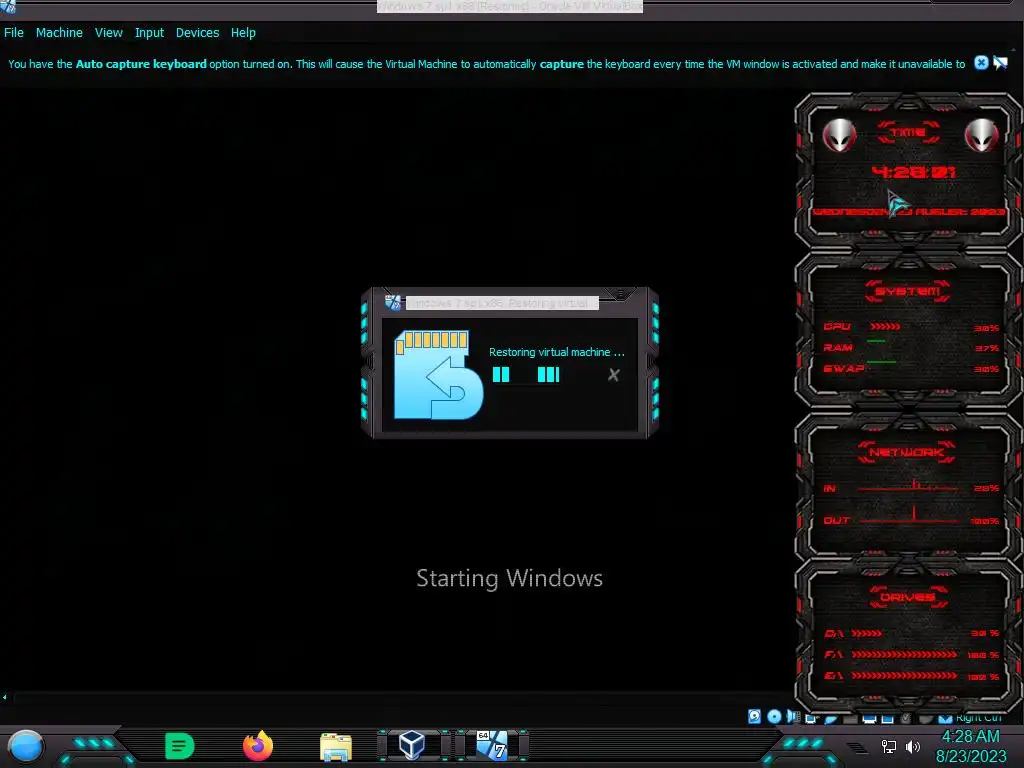Image resolution: width=1024 pixels, height=768 pixels.
Task: Open the Machine menu
Action: click(59, 33)
